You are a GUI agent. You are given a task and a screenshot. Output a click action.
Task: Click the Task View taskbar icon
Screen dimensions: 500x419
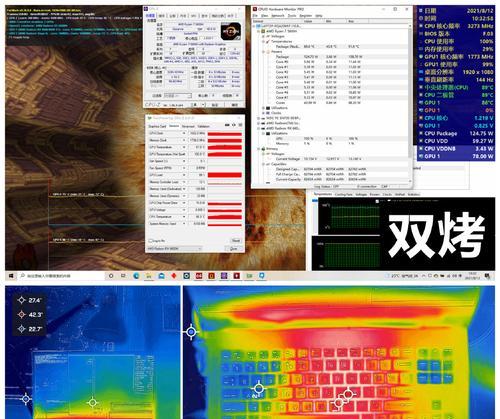click(123, 276)
